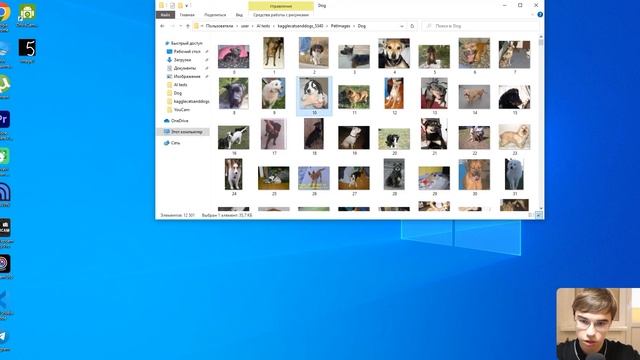
Task: Expand breadcrumb chevron after user
Action: [x=252, y=26]
